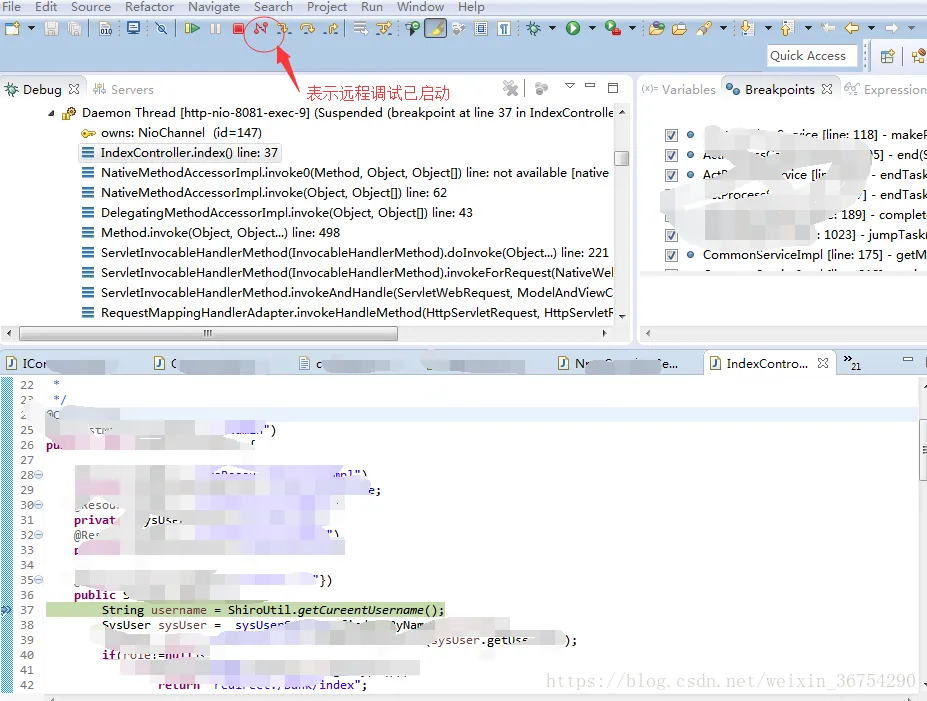The image size is (927, 701).
Task: Open the Back history dropdown arrow
Action: pos(871,28)
